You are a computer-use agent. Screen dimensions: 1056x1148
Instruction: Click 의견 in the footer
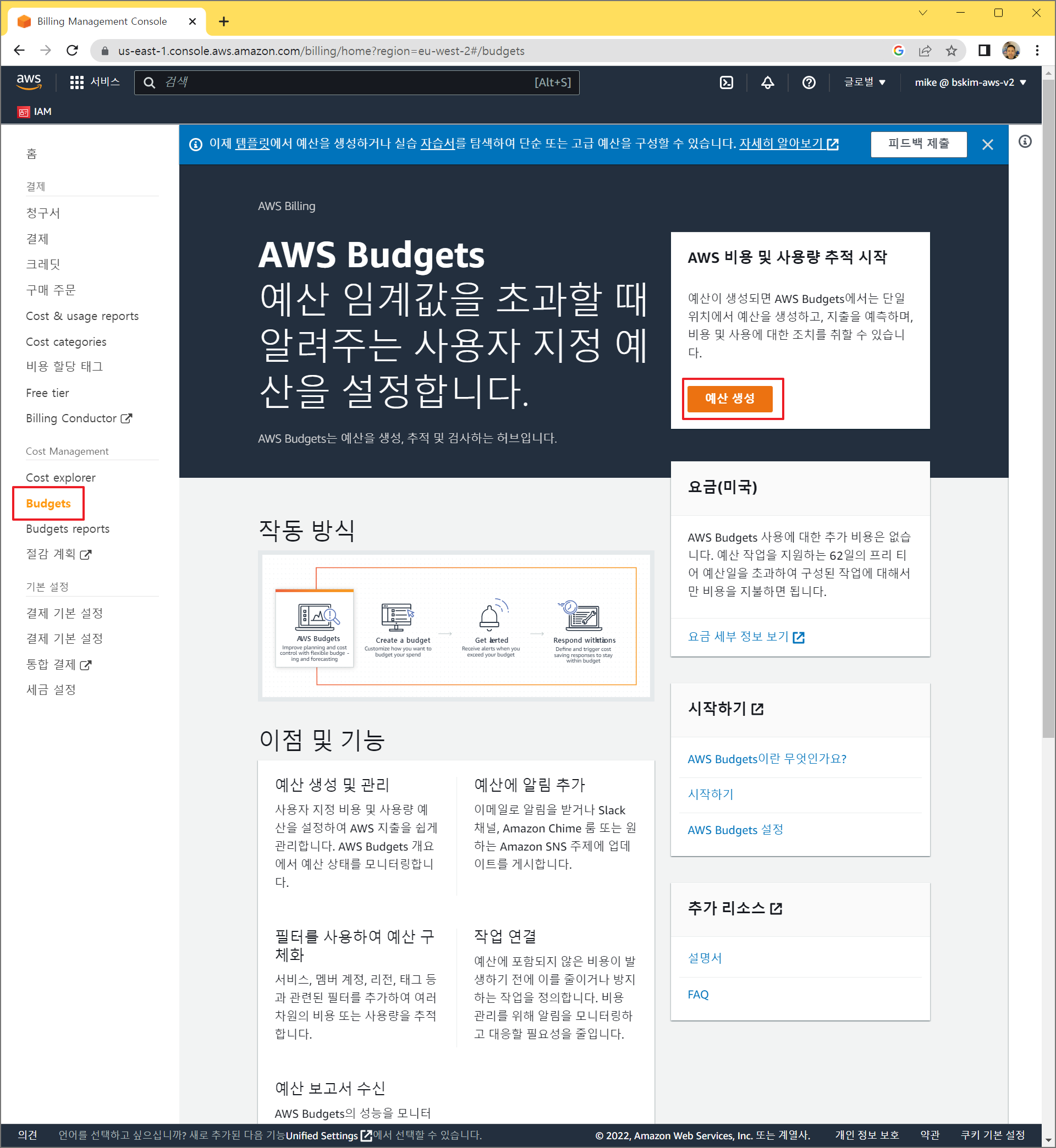pyautogui.click(x=28, y=1135)
